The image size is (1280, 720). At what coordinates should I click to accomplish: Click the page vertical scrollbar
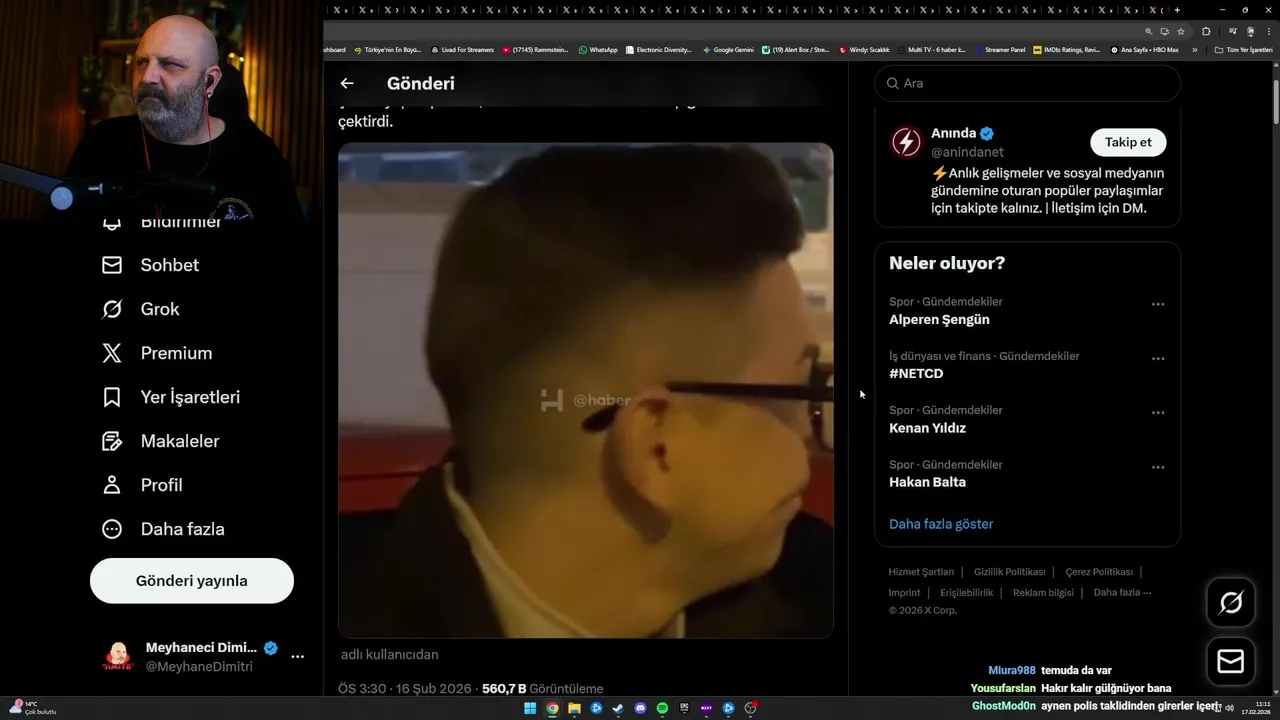1275,100
